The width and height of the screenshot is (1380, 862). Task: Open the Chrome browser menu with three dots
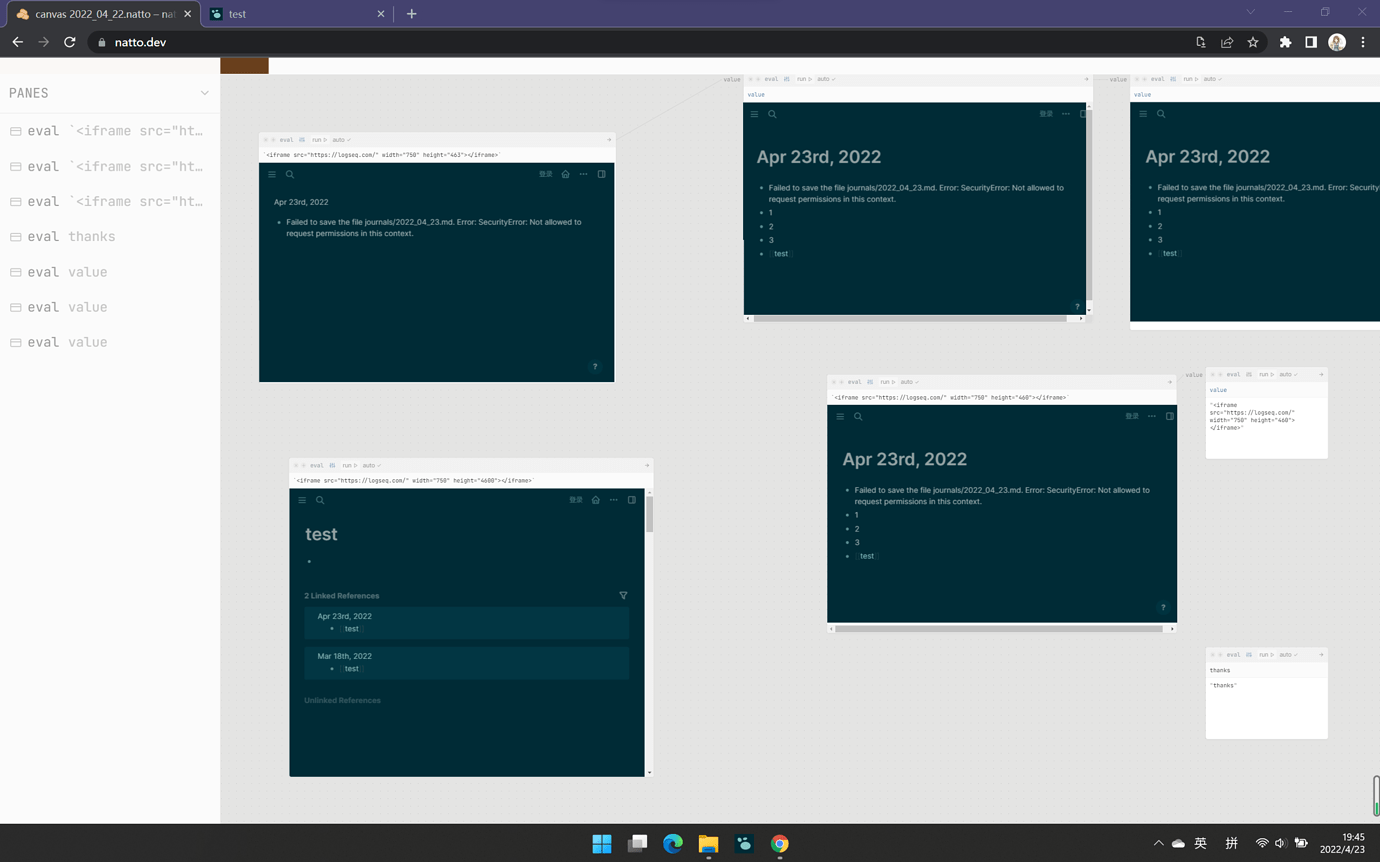pos(1363,42)
